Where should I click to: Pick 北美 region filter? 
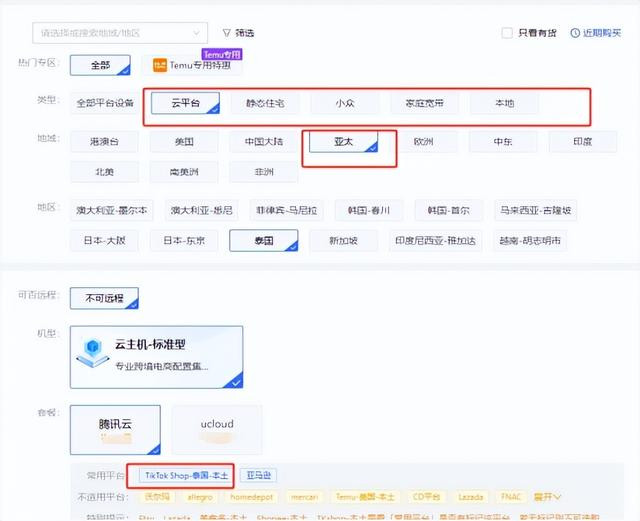(104, 172)
